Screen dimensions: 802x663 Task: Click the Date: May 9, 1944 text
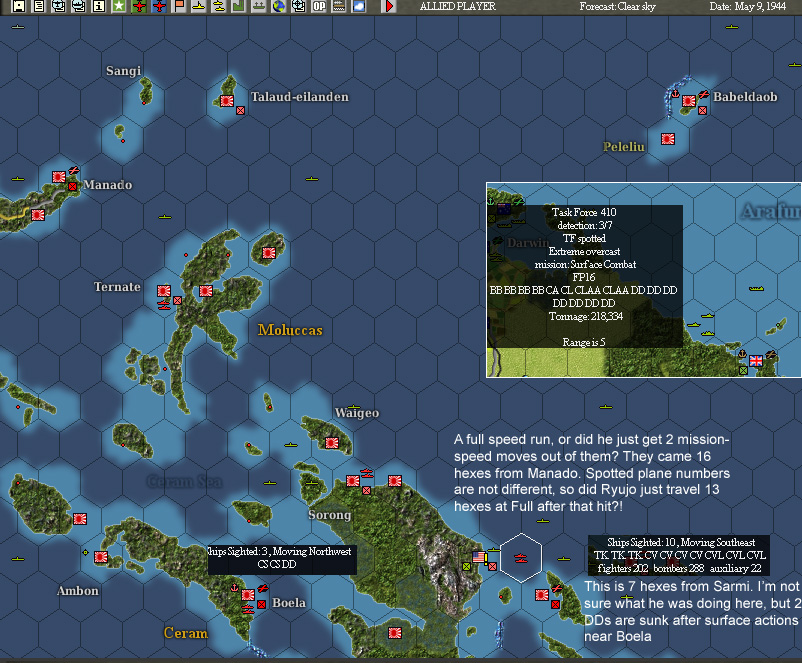click(747, 7)
